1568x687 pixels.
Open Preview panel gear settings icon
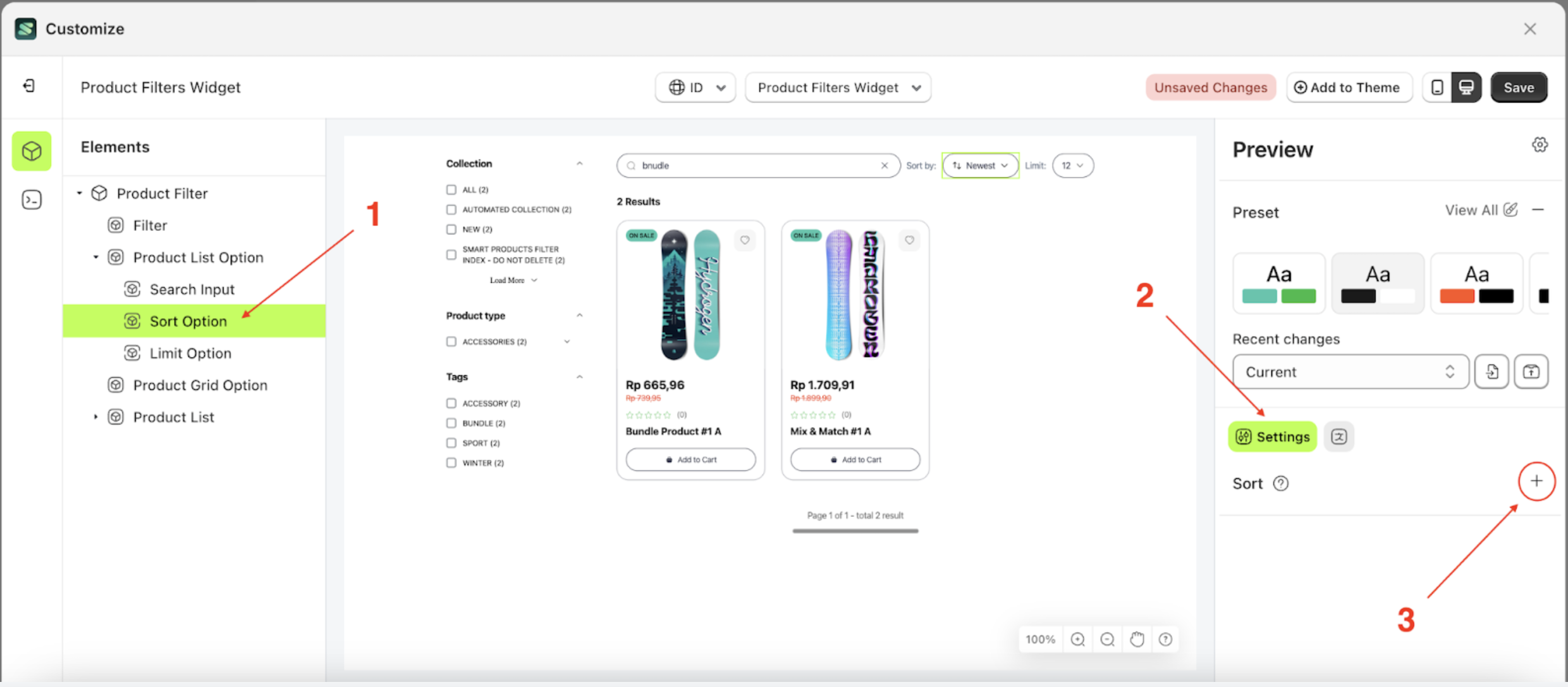click(1540, 145)
